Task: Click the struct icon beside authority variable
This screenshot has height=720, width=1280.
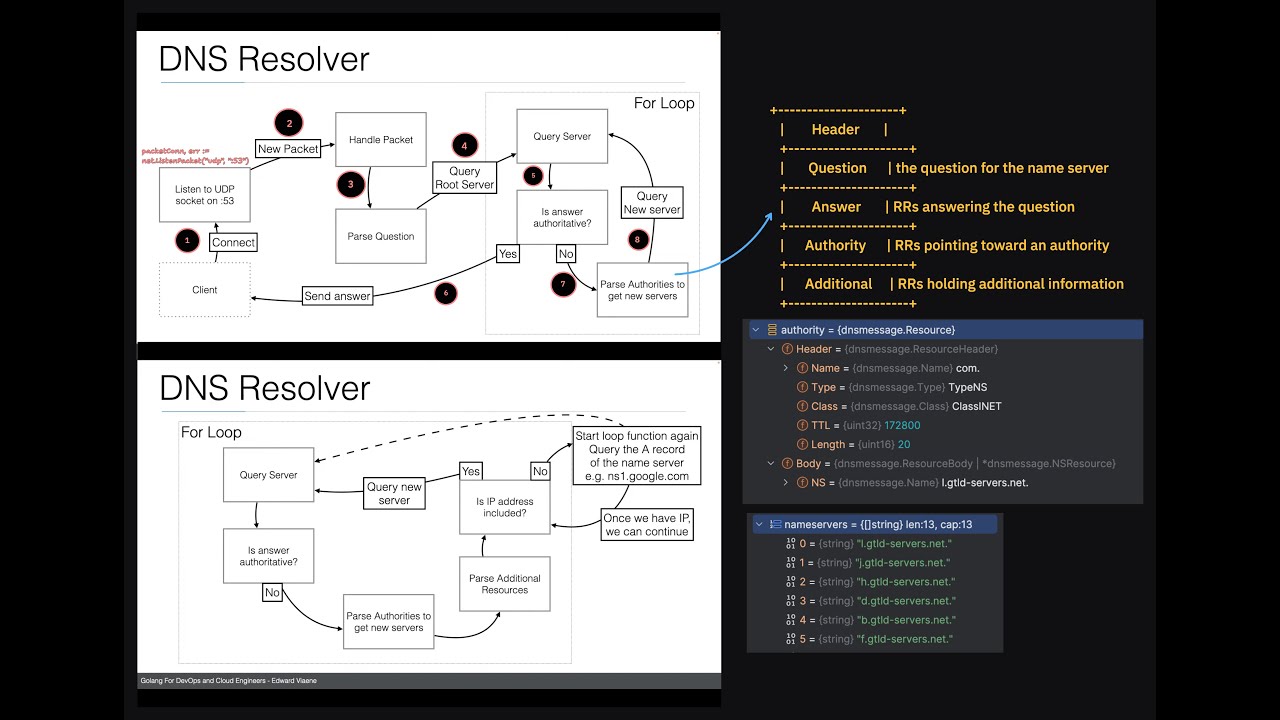Action: [x=772, y=330]
